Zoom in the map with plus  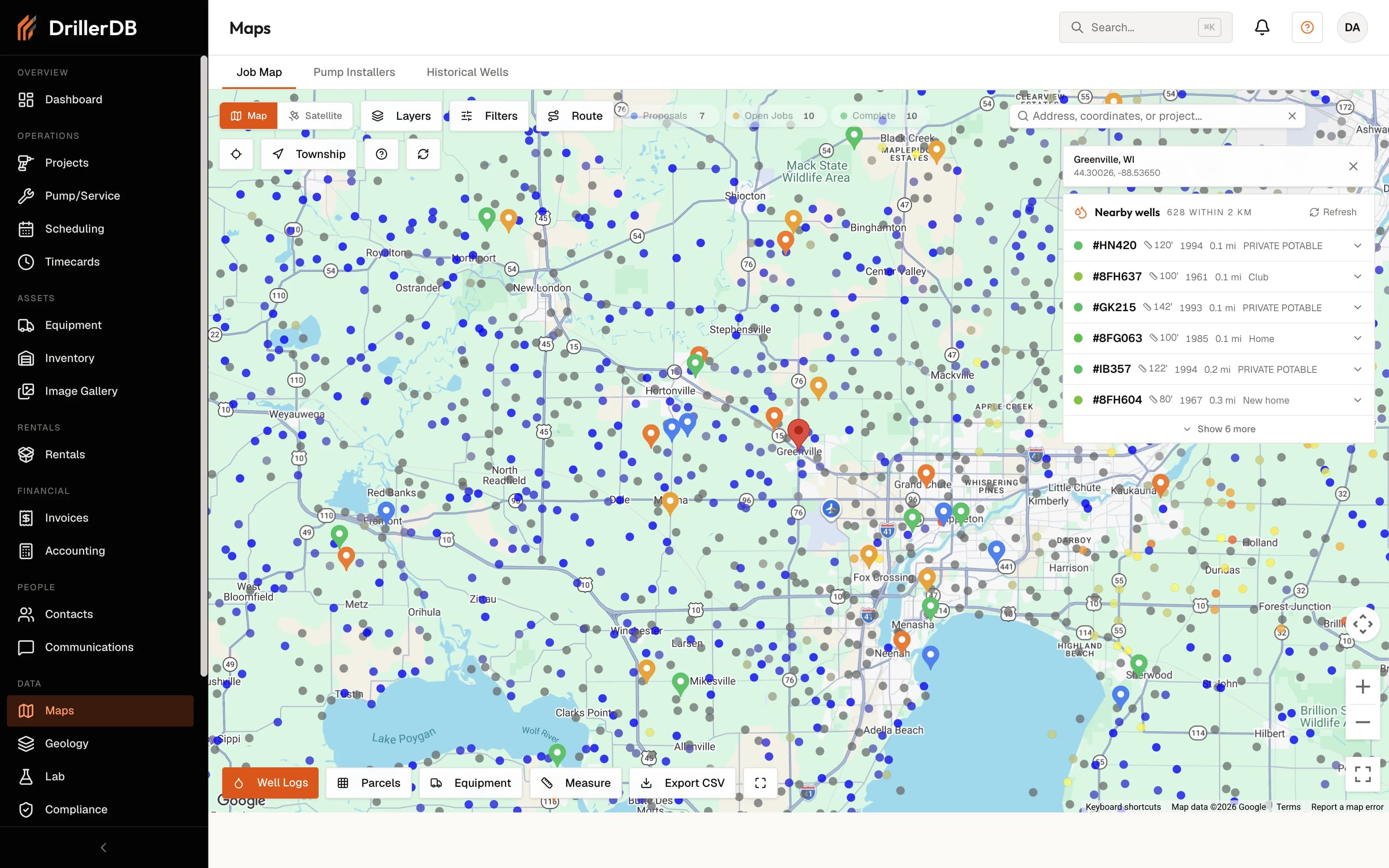[1363, 687]
